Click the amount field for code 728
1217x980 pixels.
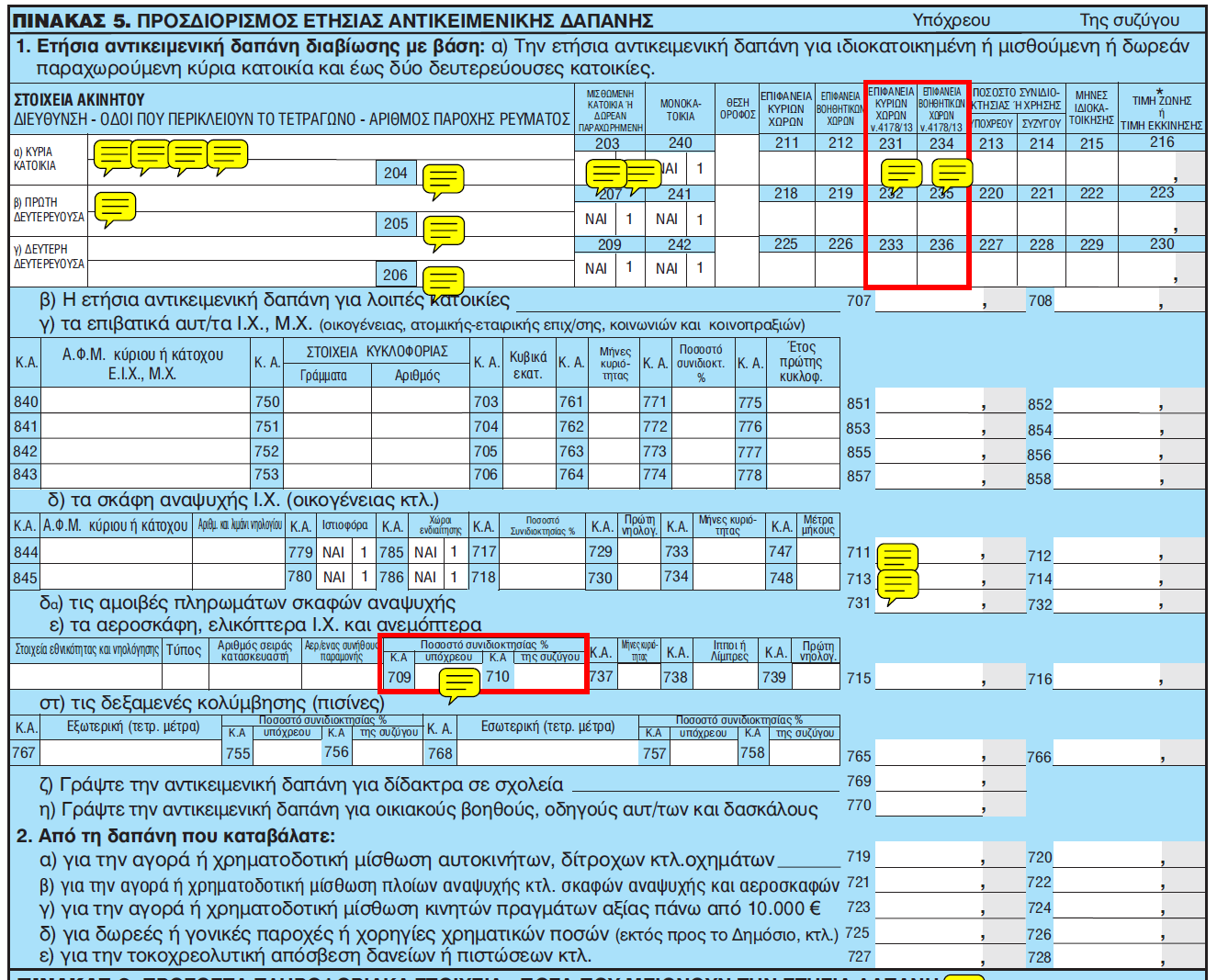click(1129, 956)
